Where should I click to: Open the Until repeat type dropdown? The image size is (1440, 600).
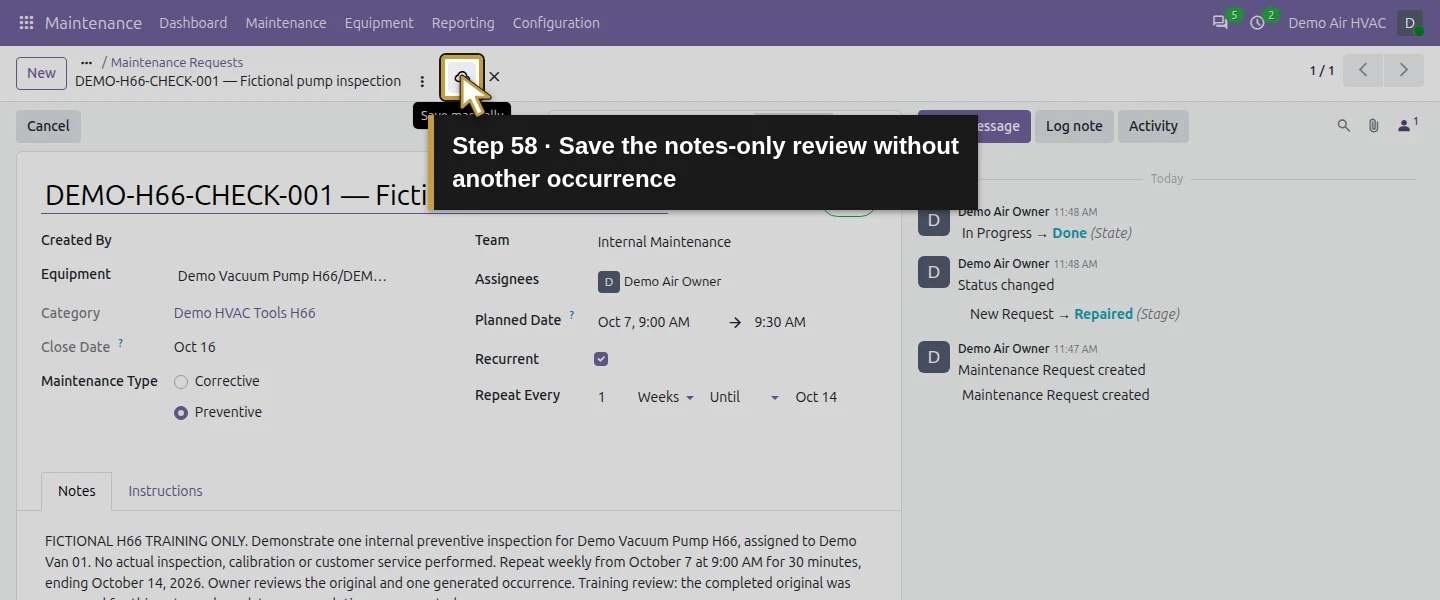pos(744,397)
